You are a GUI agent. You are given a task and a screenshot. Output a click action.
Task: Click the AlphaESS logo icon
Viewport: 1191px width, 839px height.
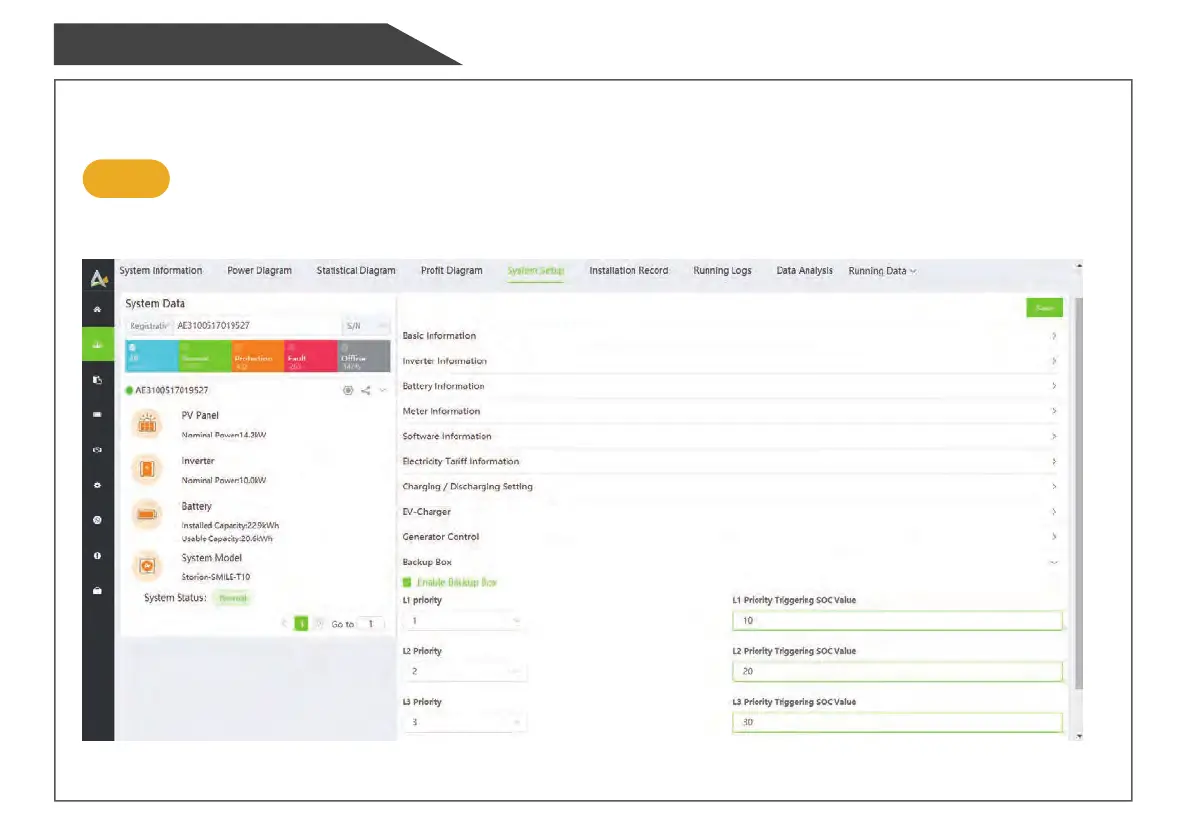click(x=98, y=278)
